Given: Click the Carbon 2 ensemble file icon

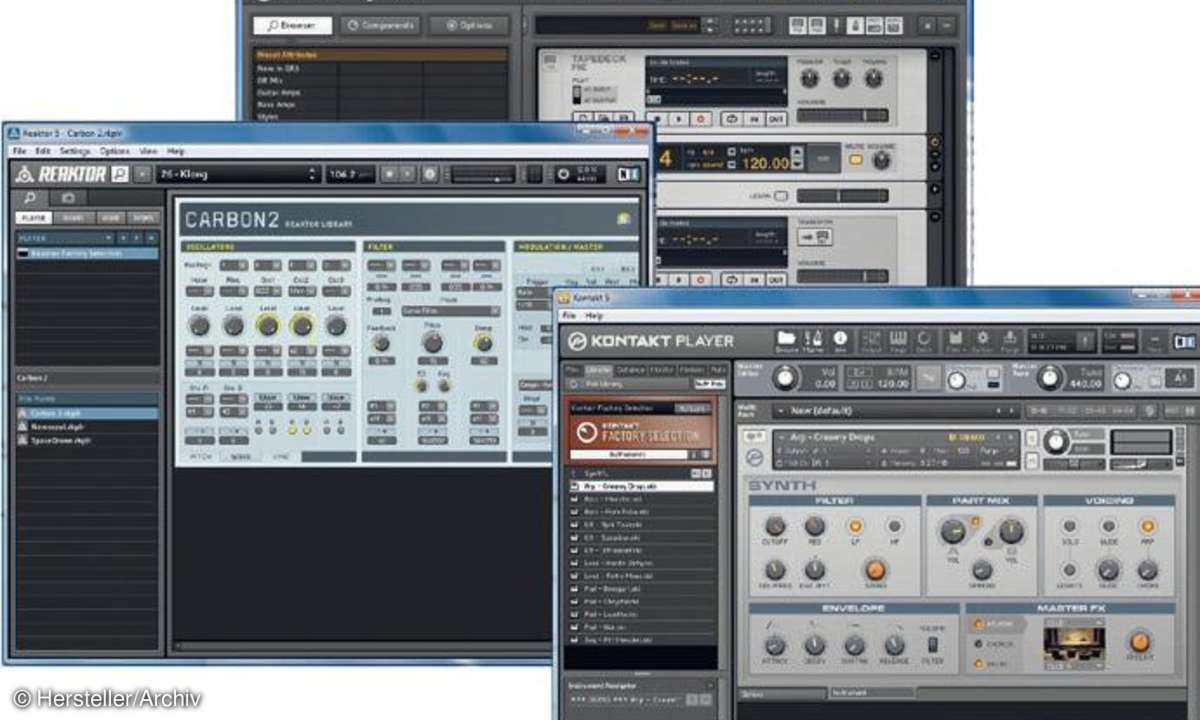Looking at the screenshot, I should click(24, 413).
